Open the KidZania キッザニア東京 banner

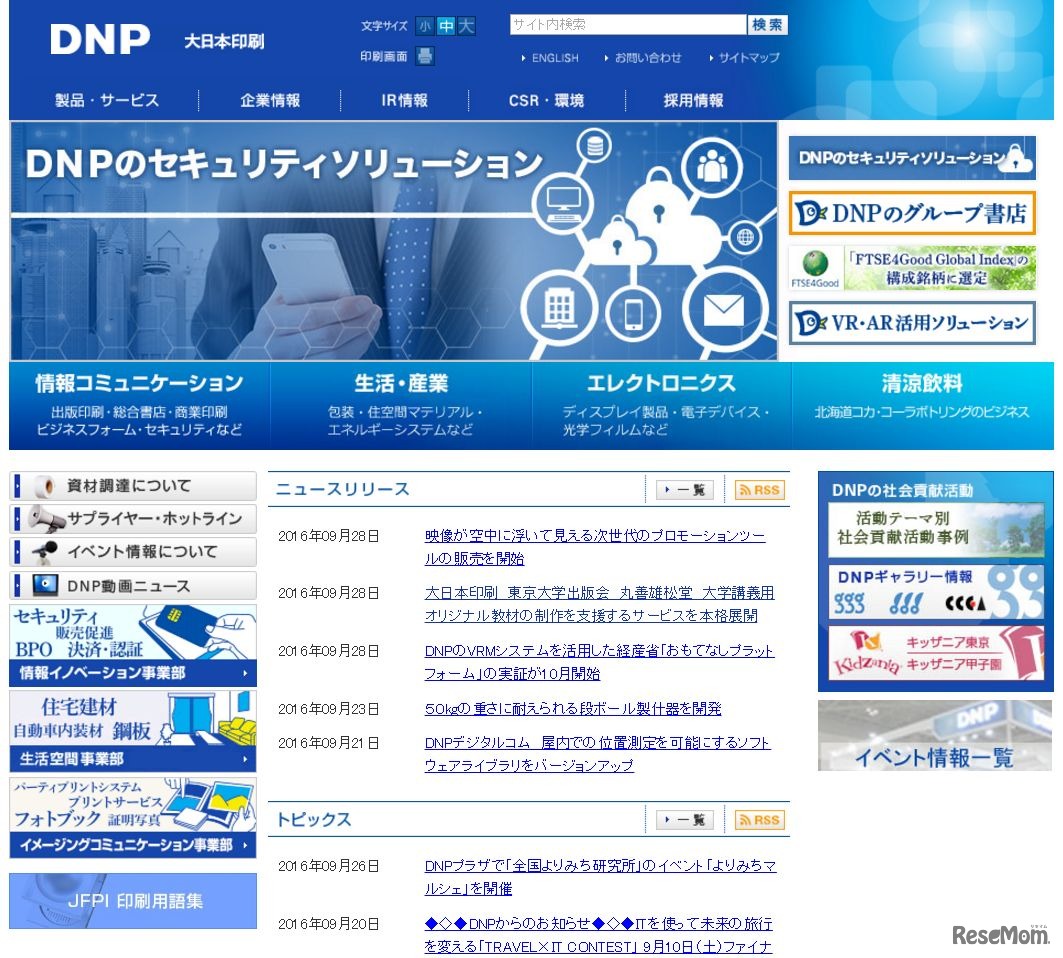click(936, 652)
